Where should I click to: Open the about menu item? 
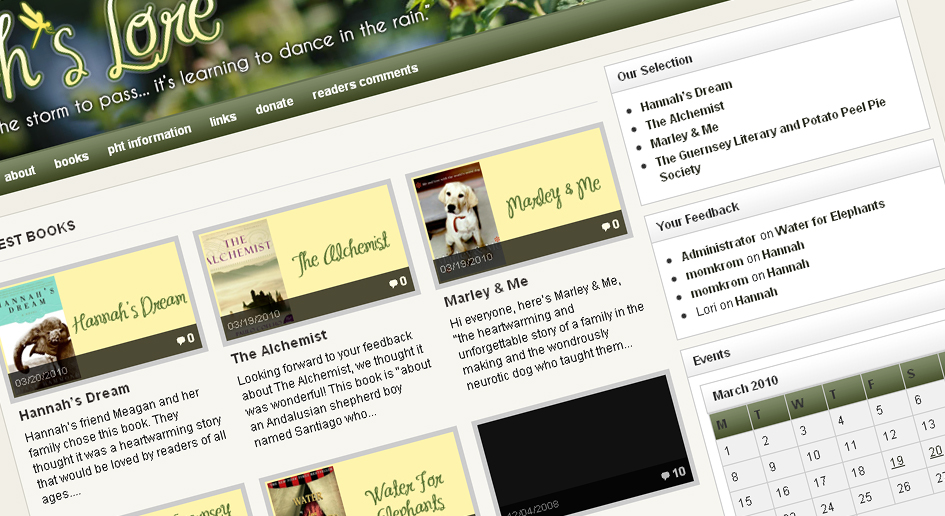(20, 174)
